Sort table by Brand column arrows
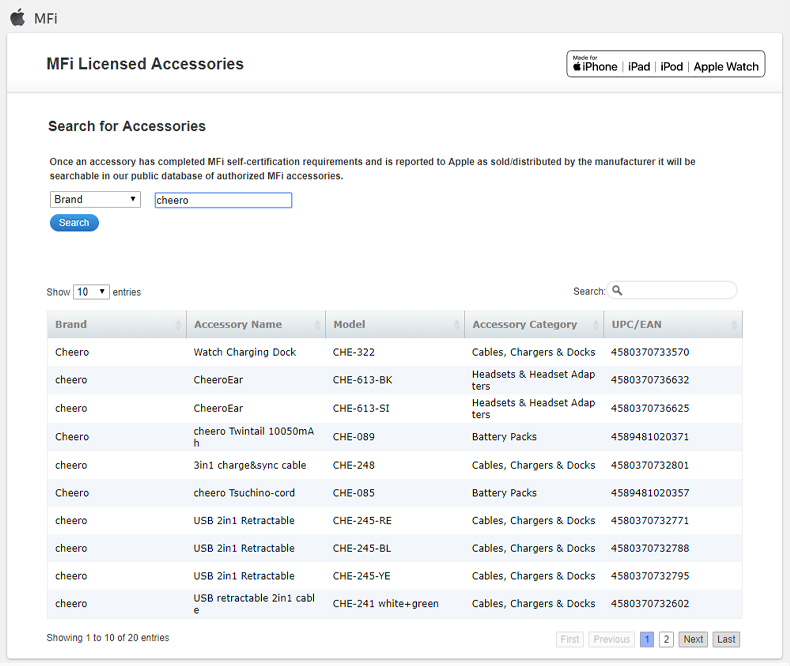 click(x=178, y=324)
